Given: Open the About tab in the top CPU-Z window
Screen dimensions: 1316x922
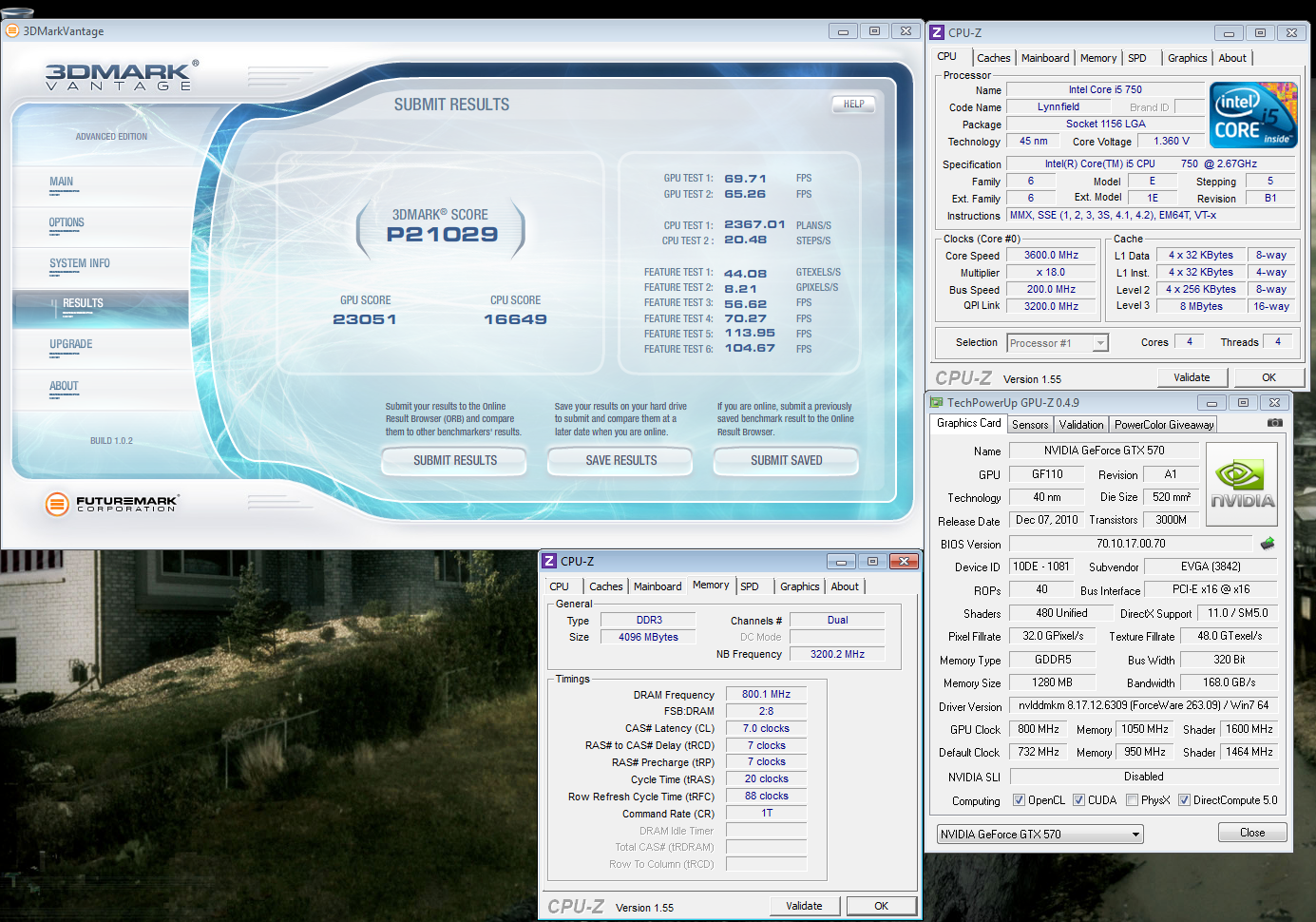Looking at the screenshot, I should 1232,58.
